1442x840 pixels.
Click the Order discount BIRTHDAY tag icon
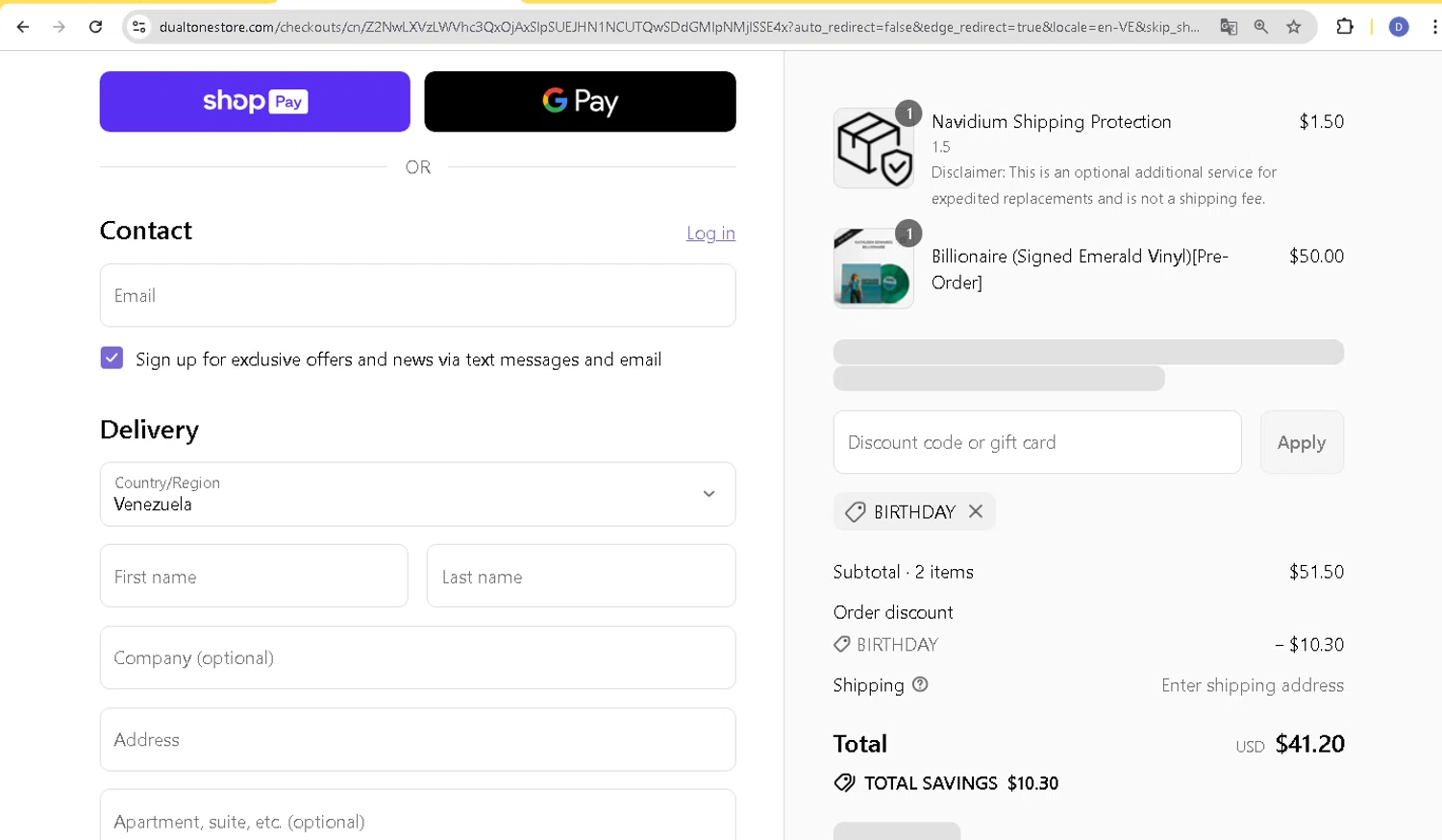click(x=841, y=644)
